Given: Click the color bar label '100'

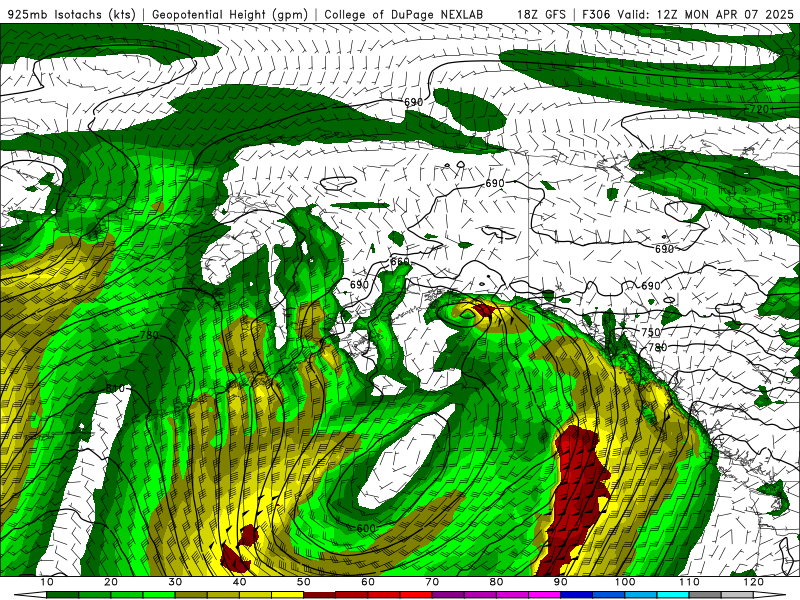Looking at the screenshot, I should pyautogui.click(x=625, y=582).
